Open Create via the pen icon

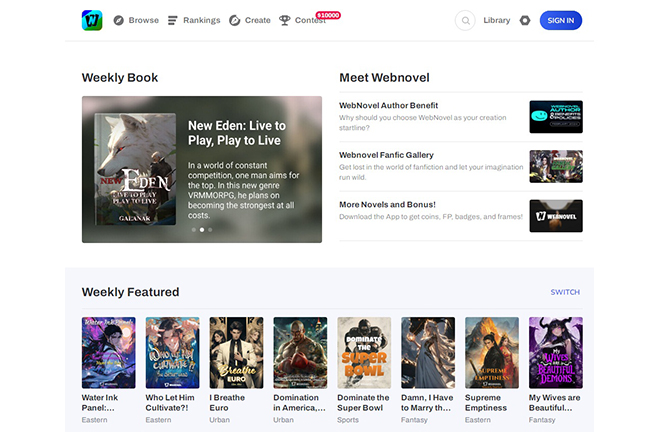pyautogui.click(x=234, y=20)
